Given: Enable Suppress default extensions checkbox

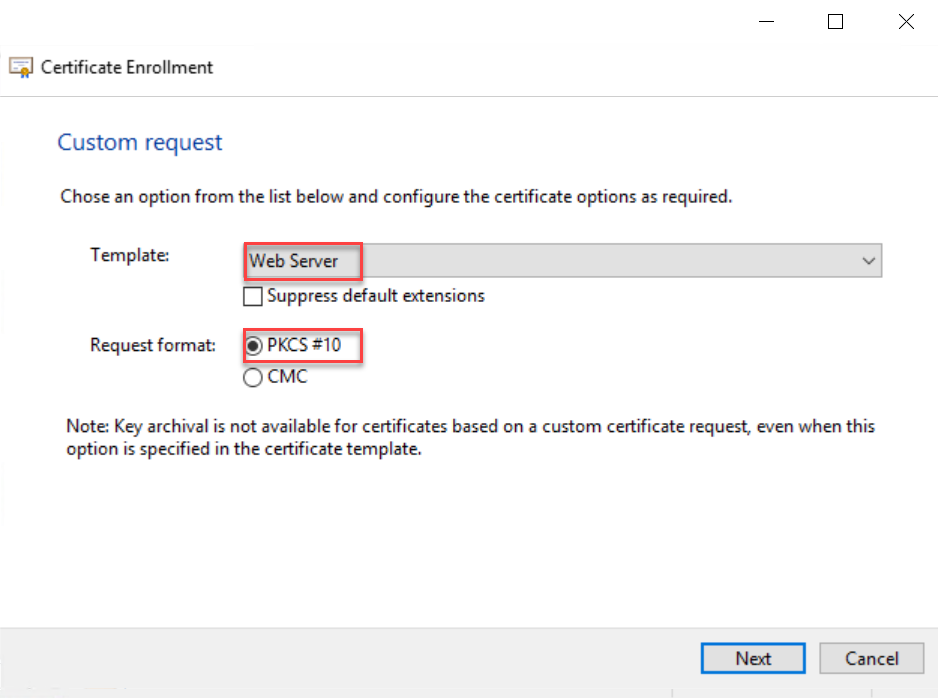Looking at the screenshot, I should [x=253, y=296].
